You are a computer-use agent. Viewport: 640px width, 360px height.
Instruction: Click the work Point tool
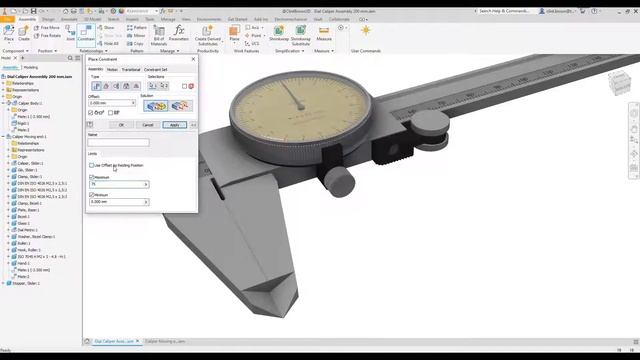[255, 36]
